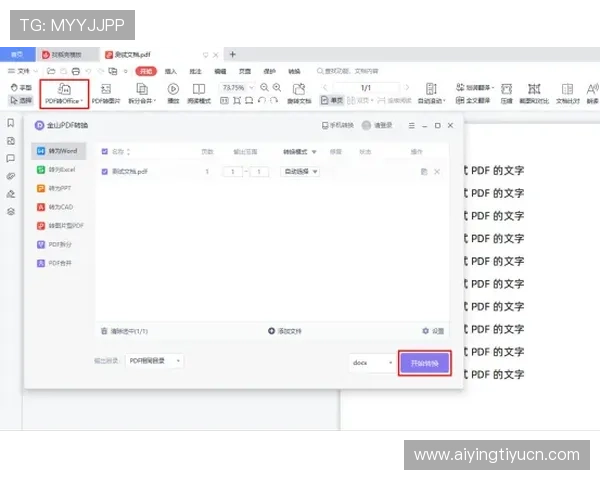Click the 文档比对 document compare icon
This screenshot has width=600, height=480.
coord(567,94)
